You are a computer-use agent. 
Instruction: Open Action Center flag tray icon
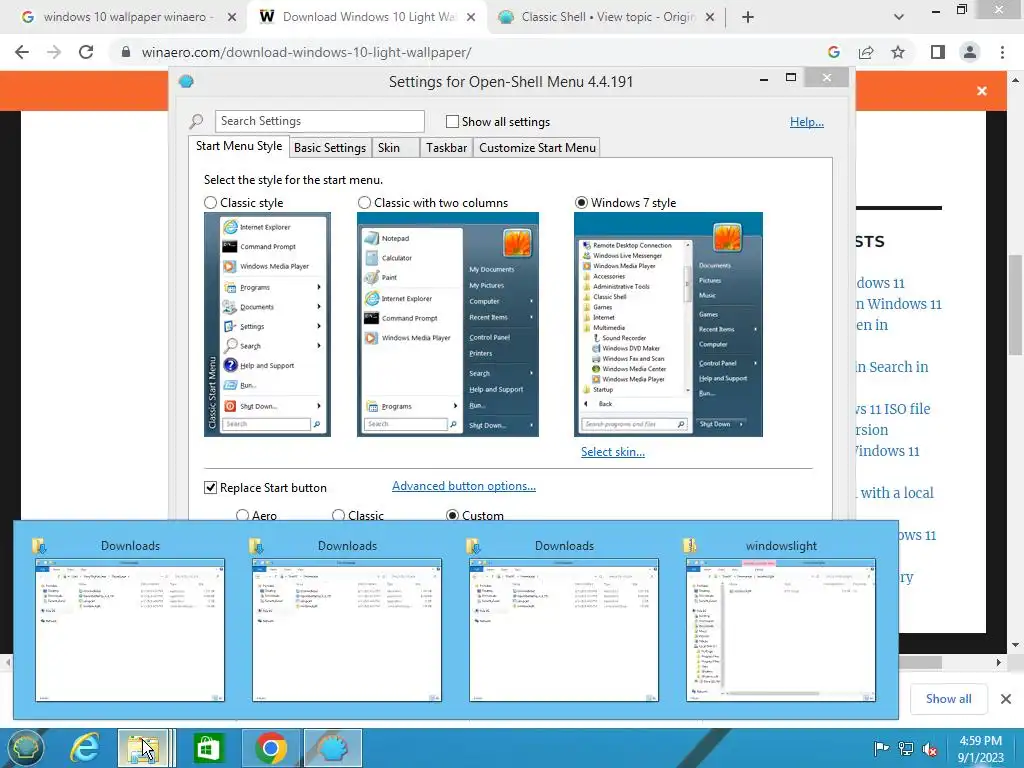point(881,749)
